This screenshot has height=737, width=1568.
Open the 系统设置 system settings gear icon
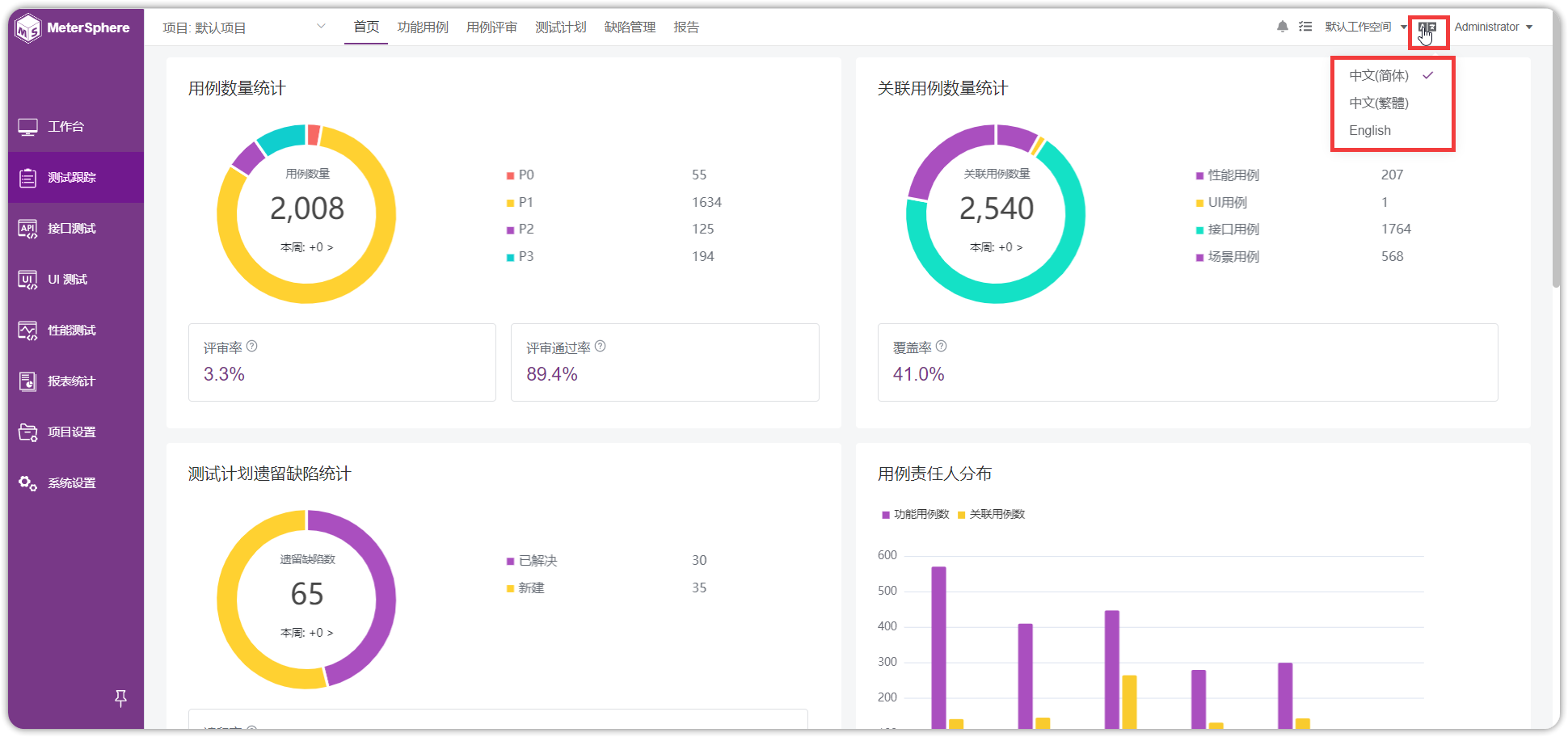(x=28, y=483)
